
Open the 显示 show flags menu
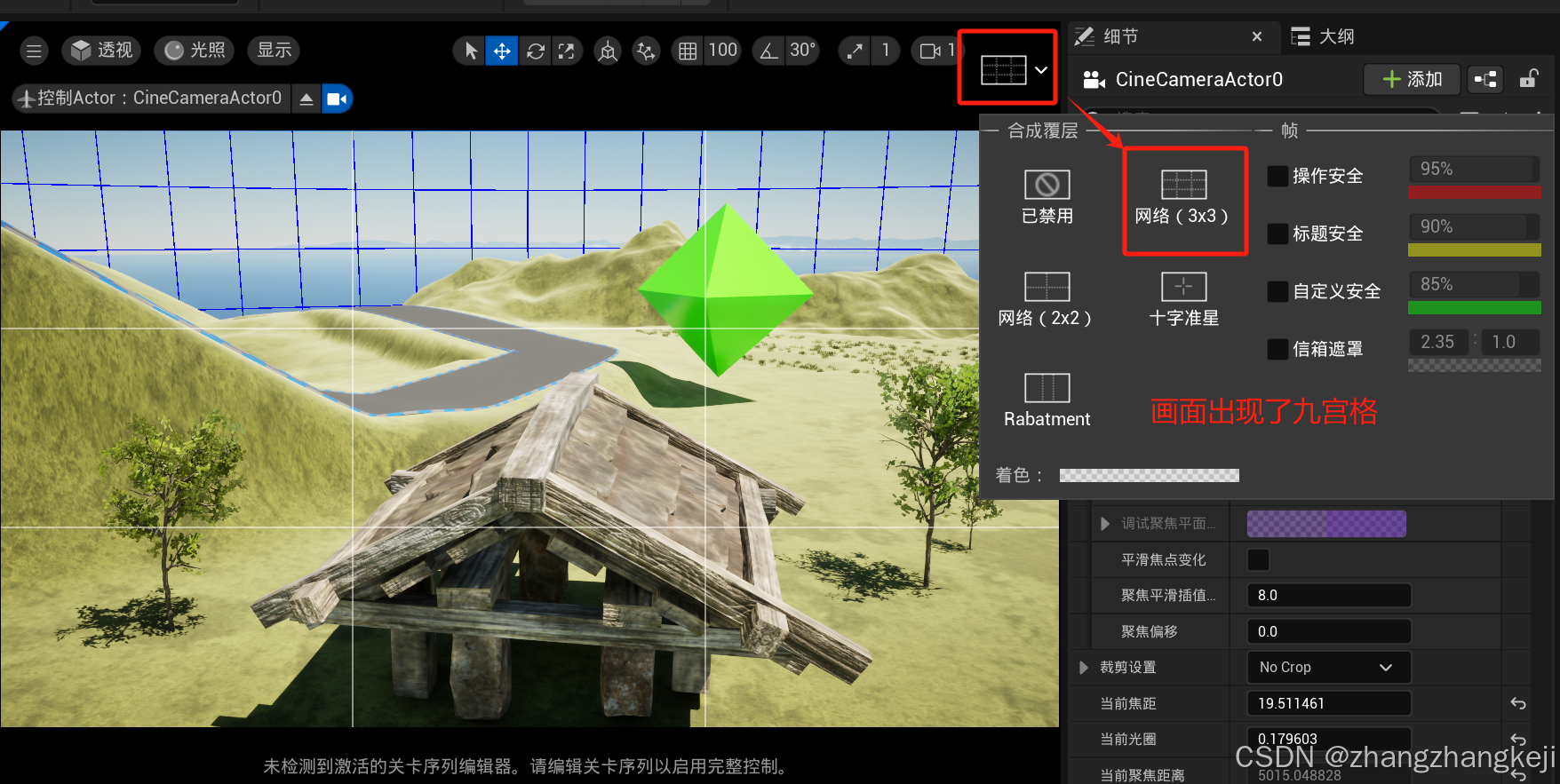275,51
